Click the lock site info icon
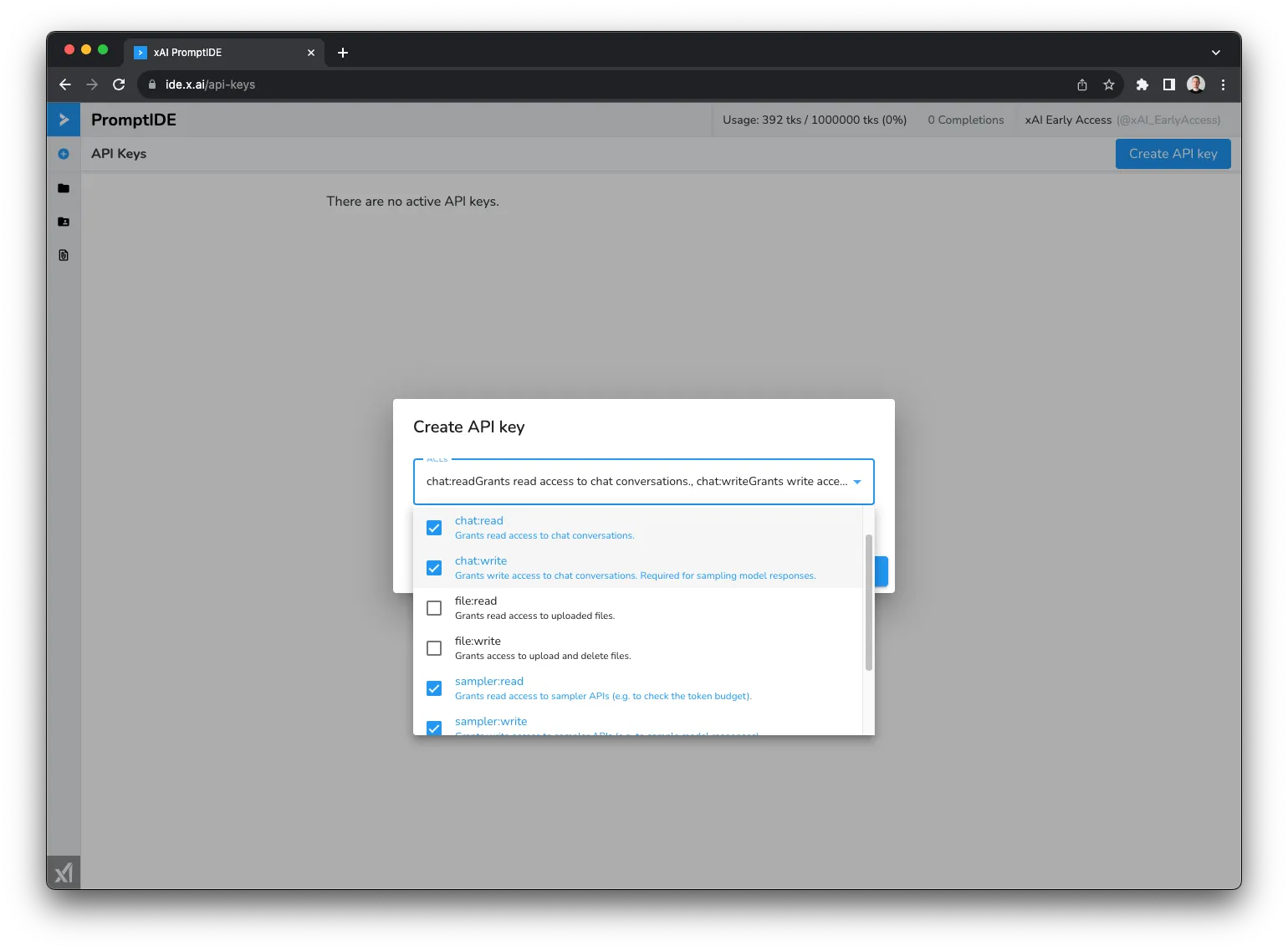The image size is (1288, 951). point(152,84)
